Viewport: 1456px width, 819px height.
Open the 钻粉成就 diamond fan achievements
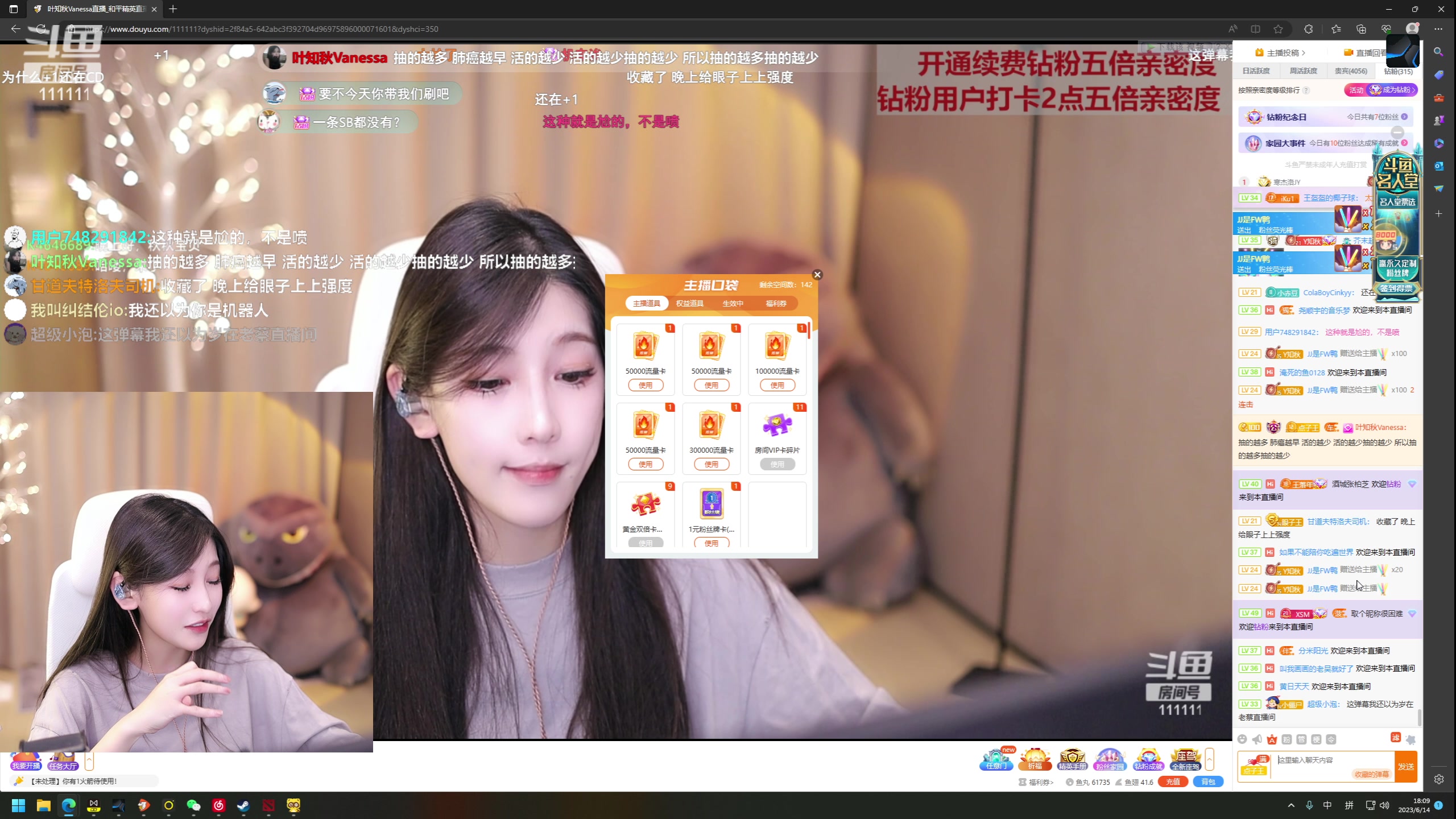(1148, 759)
